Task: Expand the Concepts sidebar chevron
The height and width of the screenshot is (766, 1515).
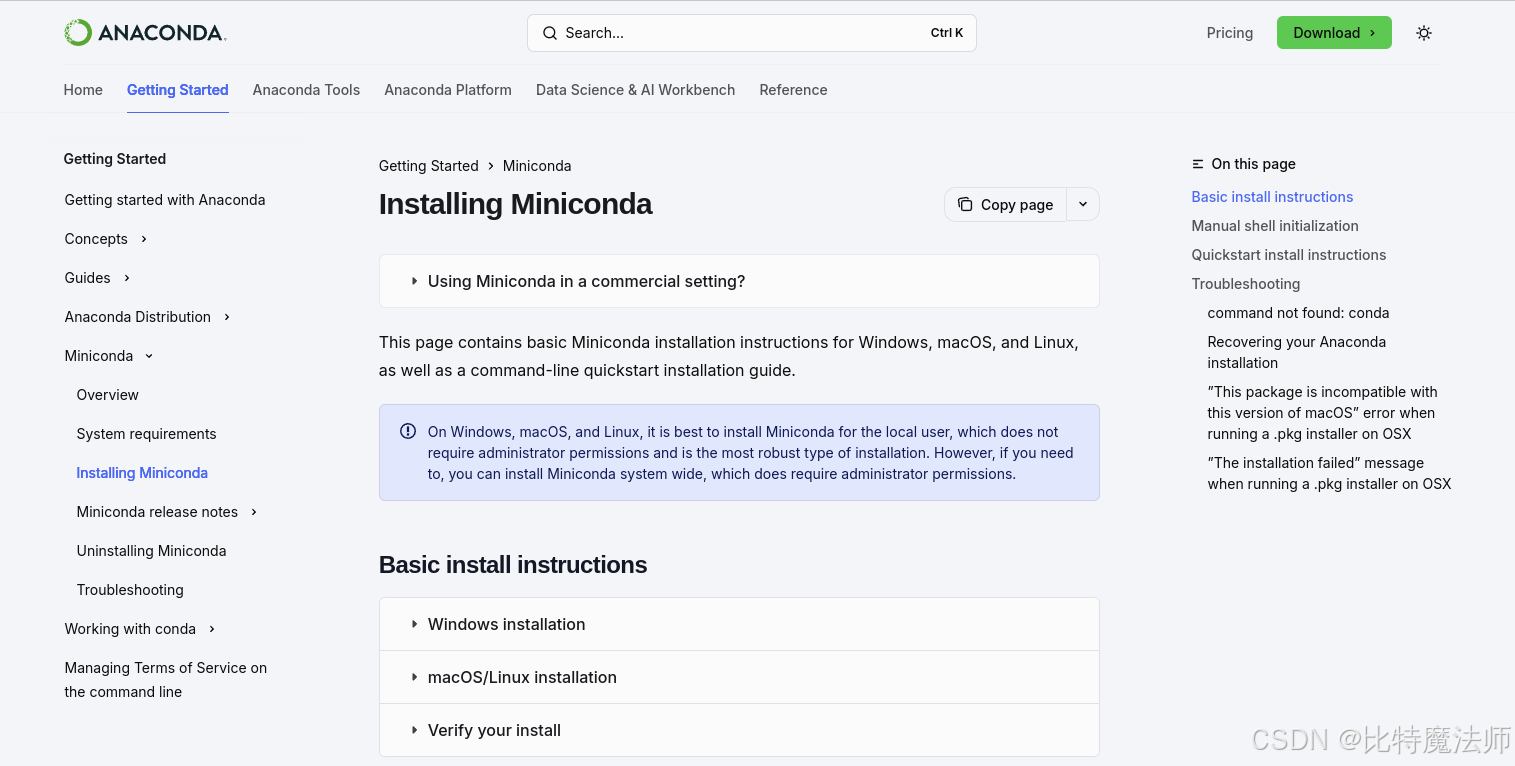Action: (144, 239)
